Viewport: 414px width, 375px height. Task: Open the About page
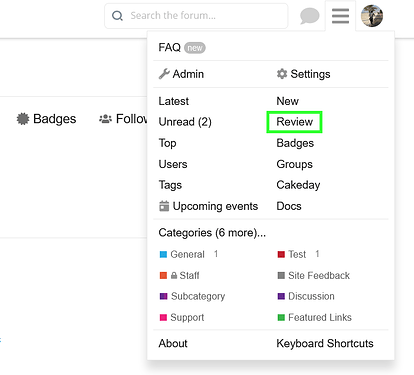173,343
